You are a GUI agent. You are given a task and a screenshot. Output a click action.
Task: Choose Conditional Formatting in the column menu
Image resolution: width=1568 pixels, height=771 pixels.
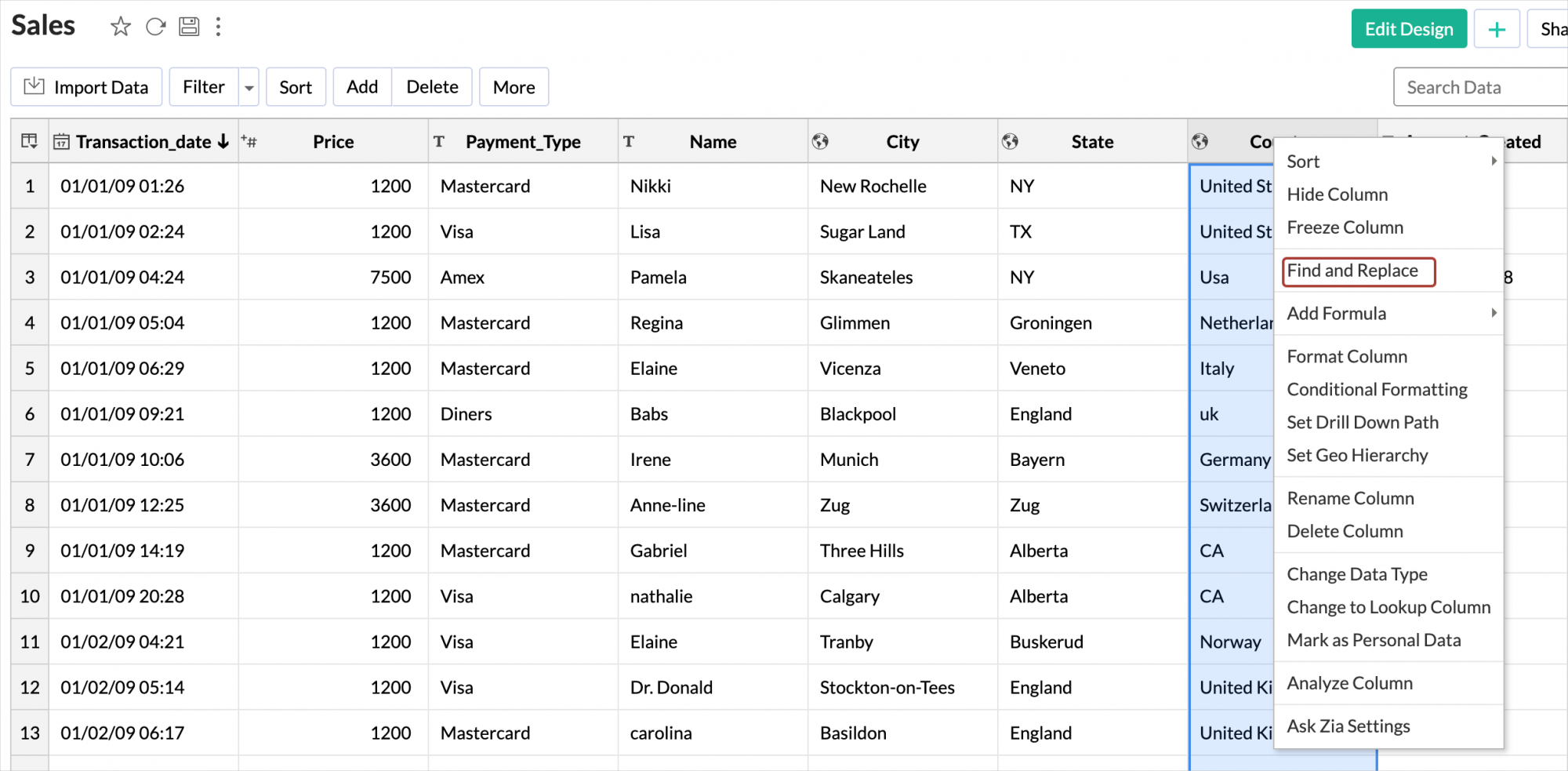pyautogui.click(x=1377, y=389)
